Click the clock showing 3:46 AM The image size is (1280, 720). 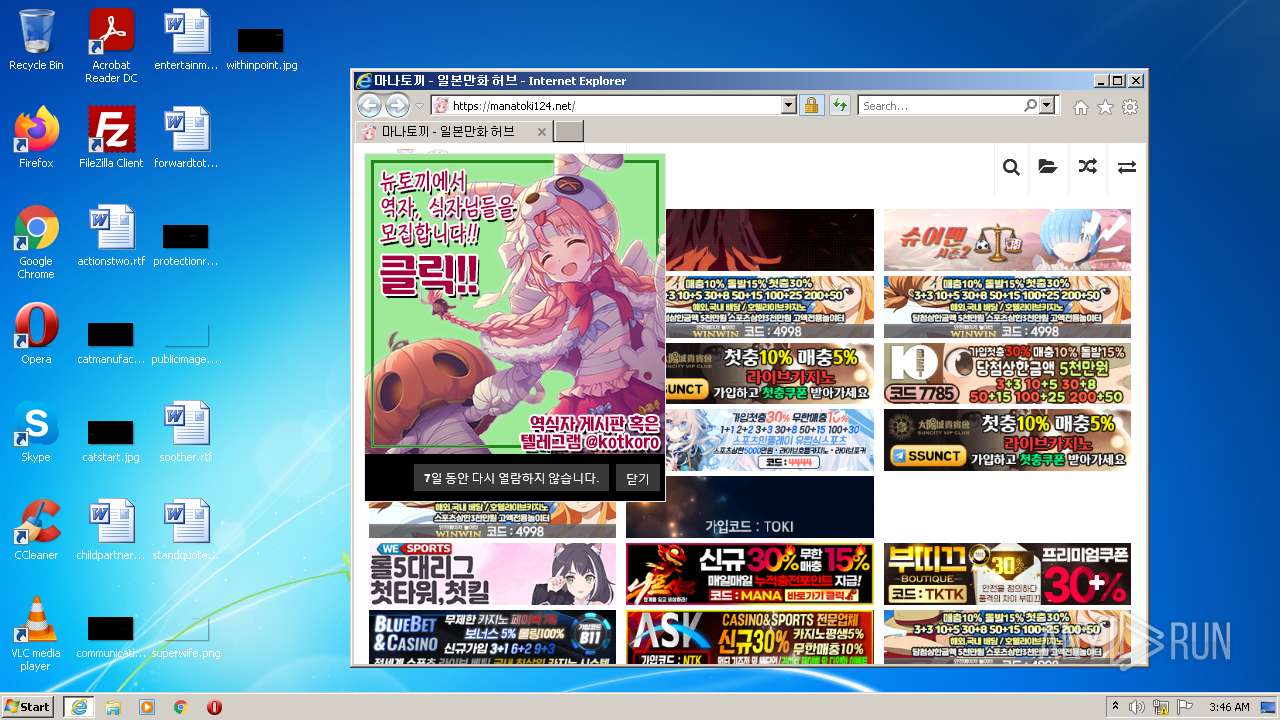pos(1228,707)
